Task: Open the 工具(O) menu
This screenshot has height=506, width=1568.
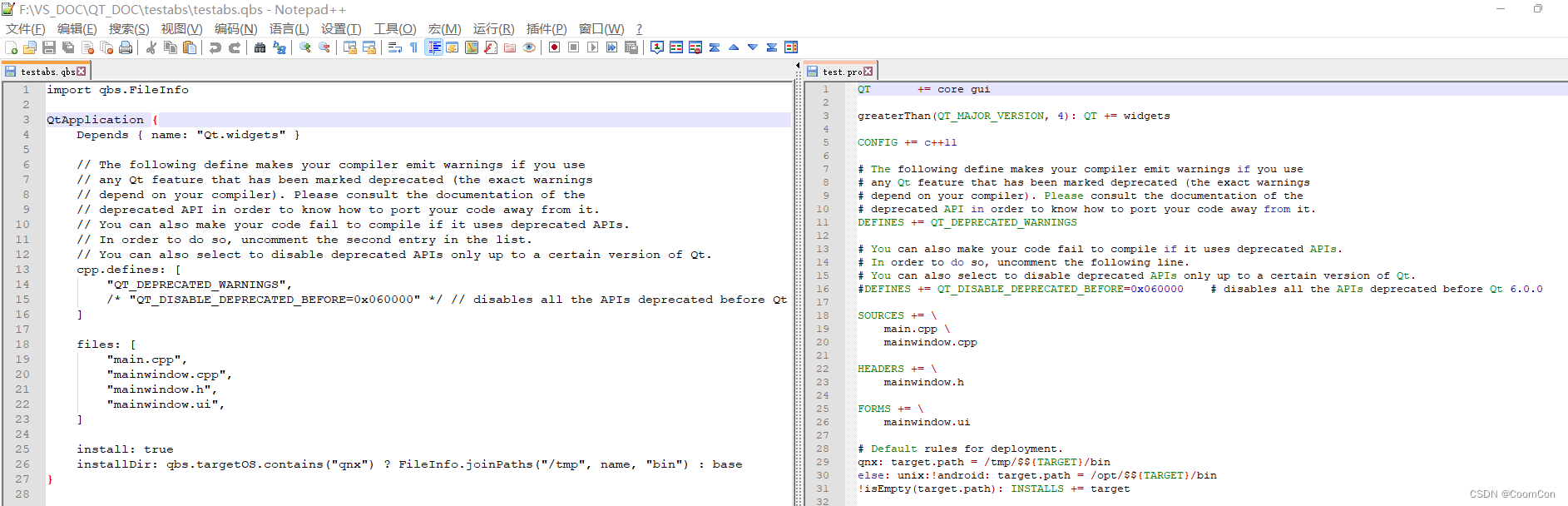Action: (394, 29)
